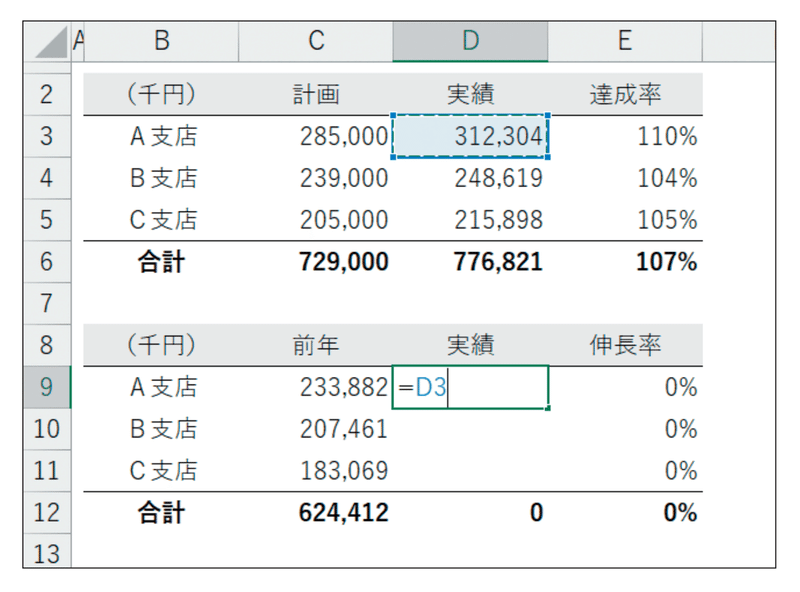The width and height of the screenshot is (800, 592).
Task: Select column E header
Action: (x=625, y=41)
